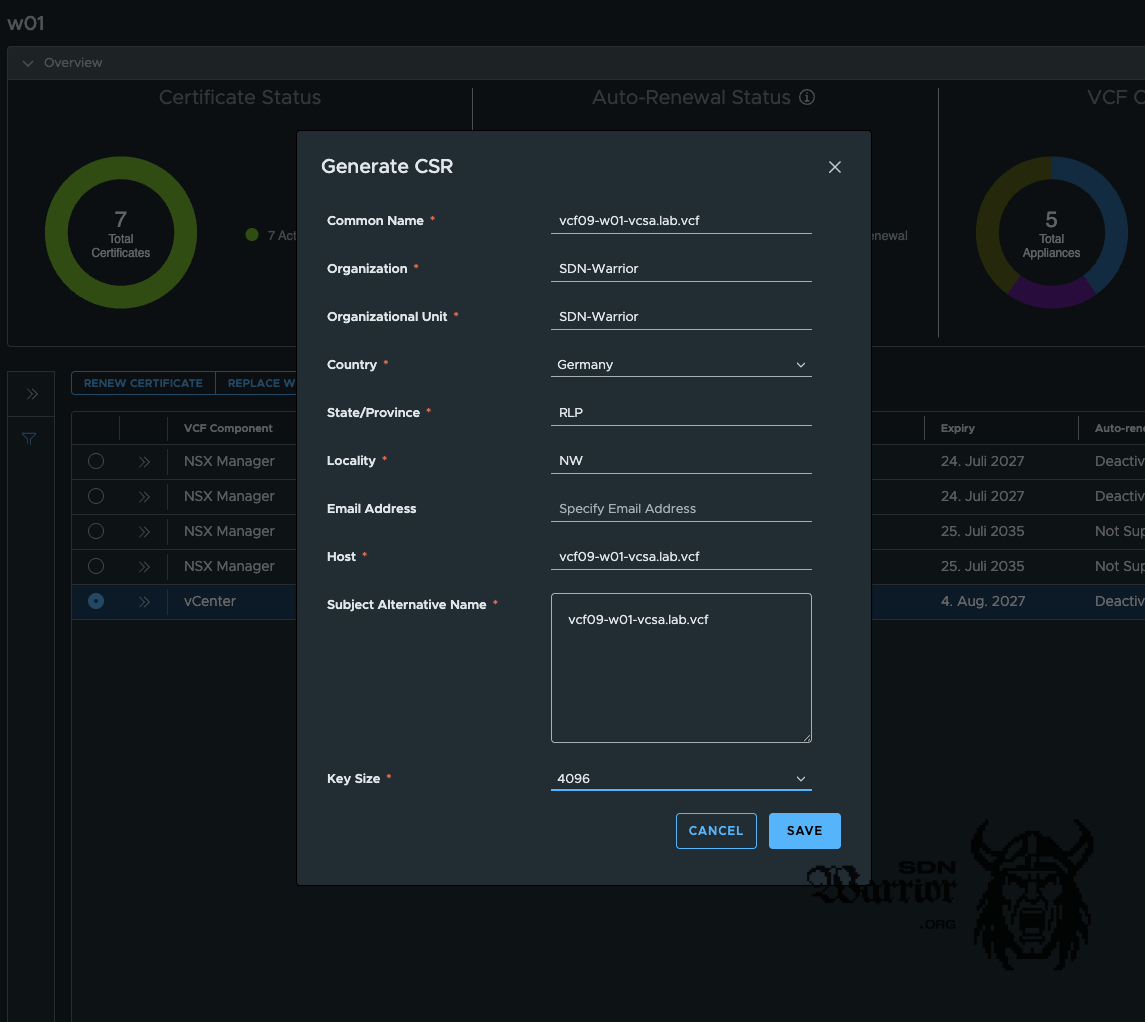Collapse the Overview section

(28, 62)
